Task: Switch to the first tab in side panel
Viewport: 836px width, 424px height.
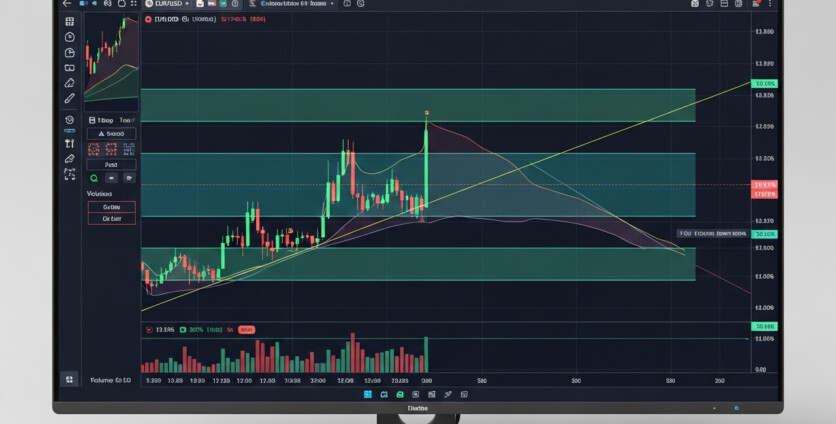Action: coord(100,120)
